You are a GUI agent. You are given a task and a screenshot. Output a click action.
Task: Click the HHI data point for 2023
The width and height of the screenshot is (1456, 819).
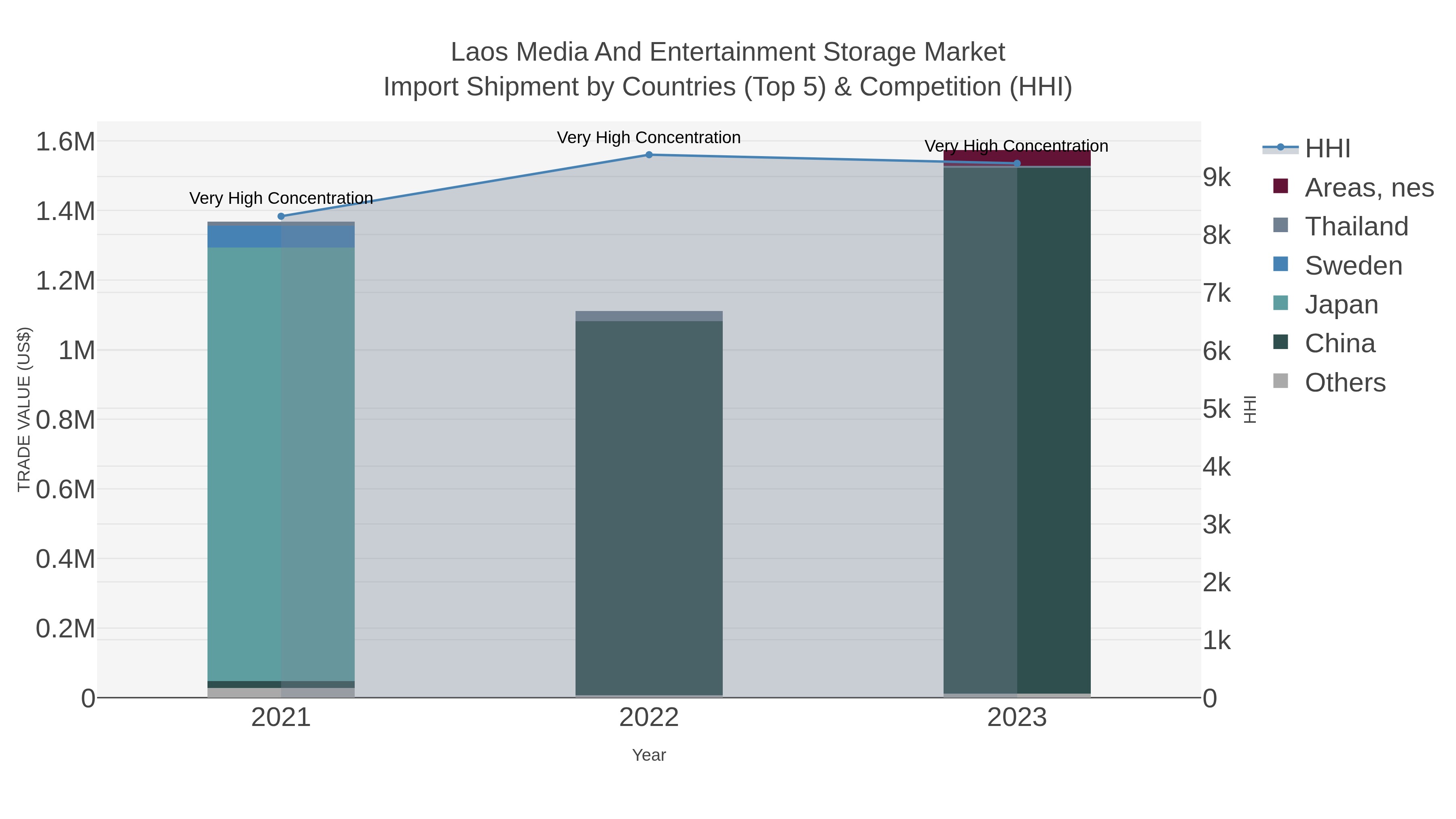[1017, 163]
